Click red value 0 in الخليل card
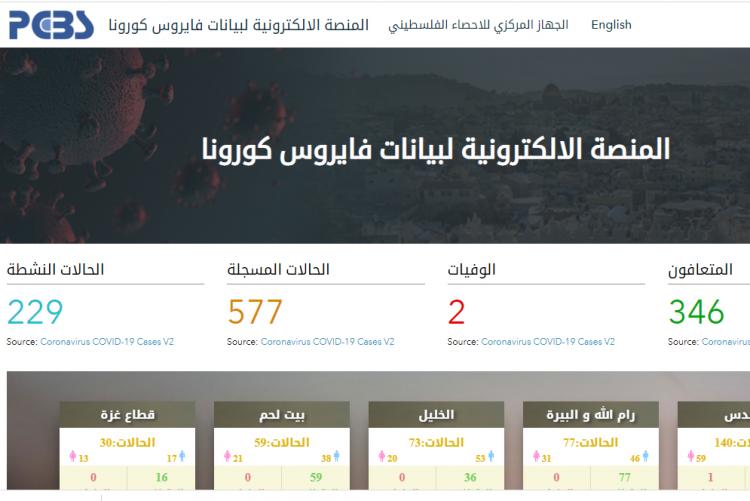This screenshot has height=501, width=750. pos(402,477)
